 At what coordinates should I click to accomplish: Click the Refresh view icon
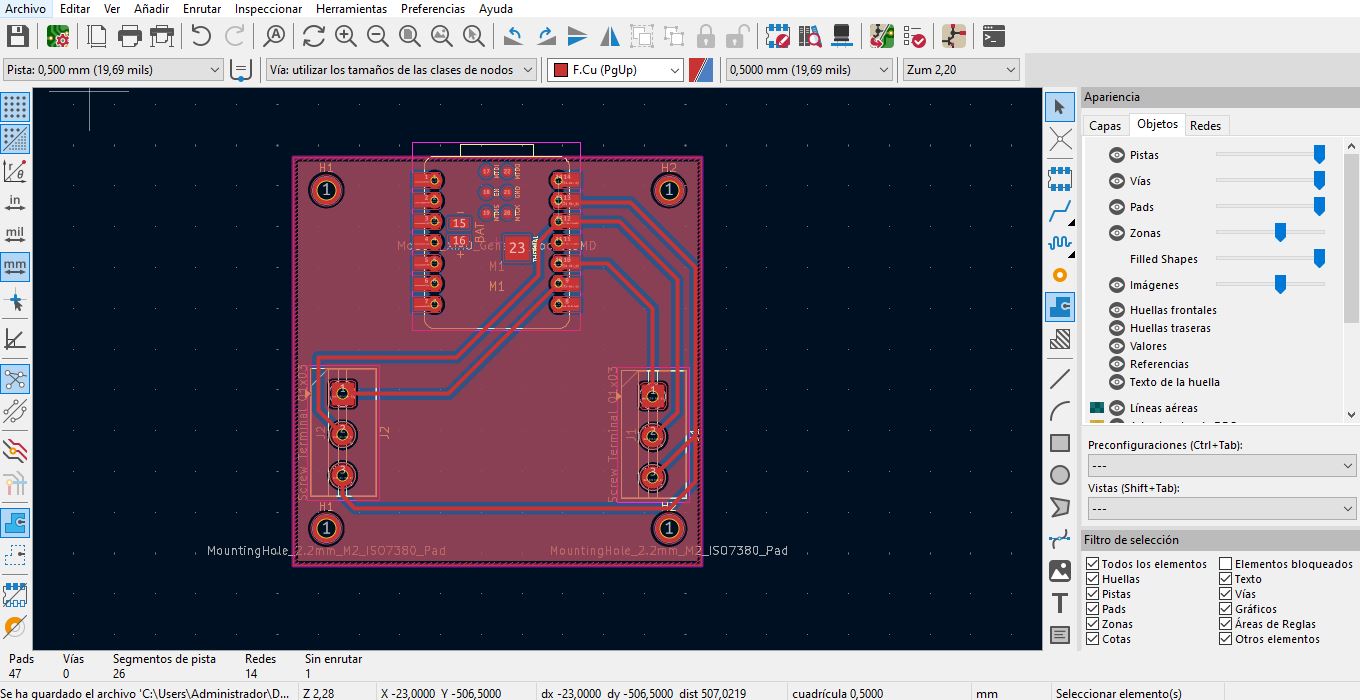click(x=313, y=37)
